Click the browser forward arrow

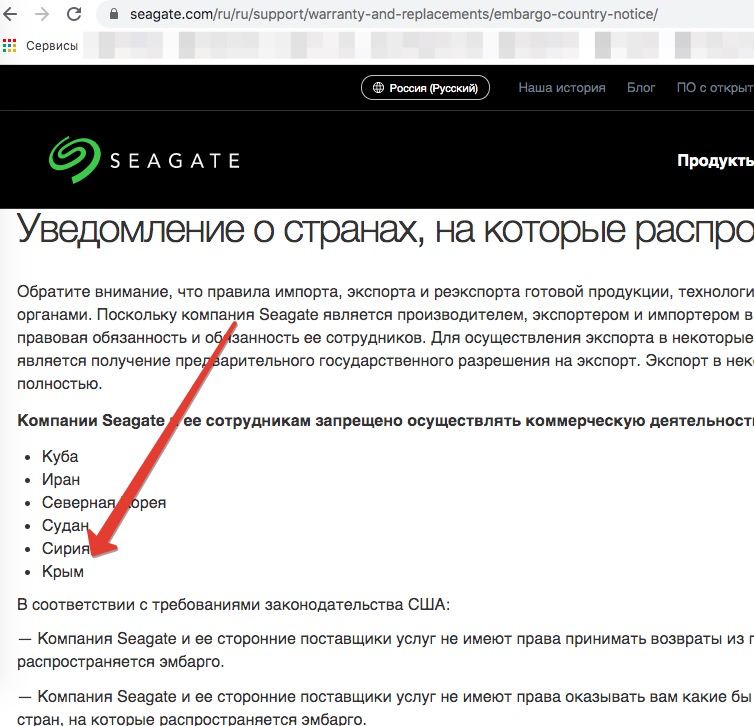pos(42,14)
